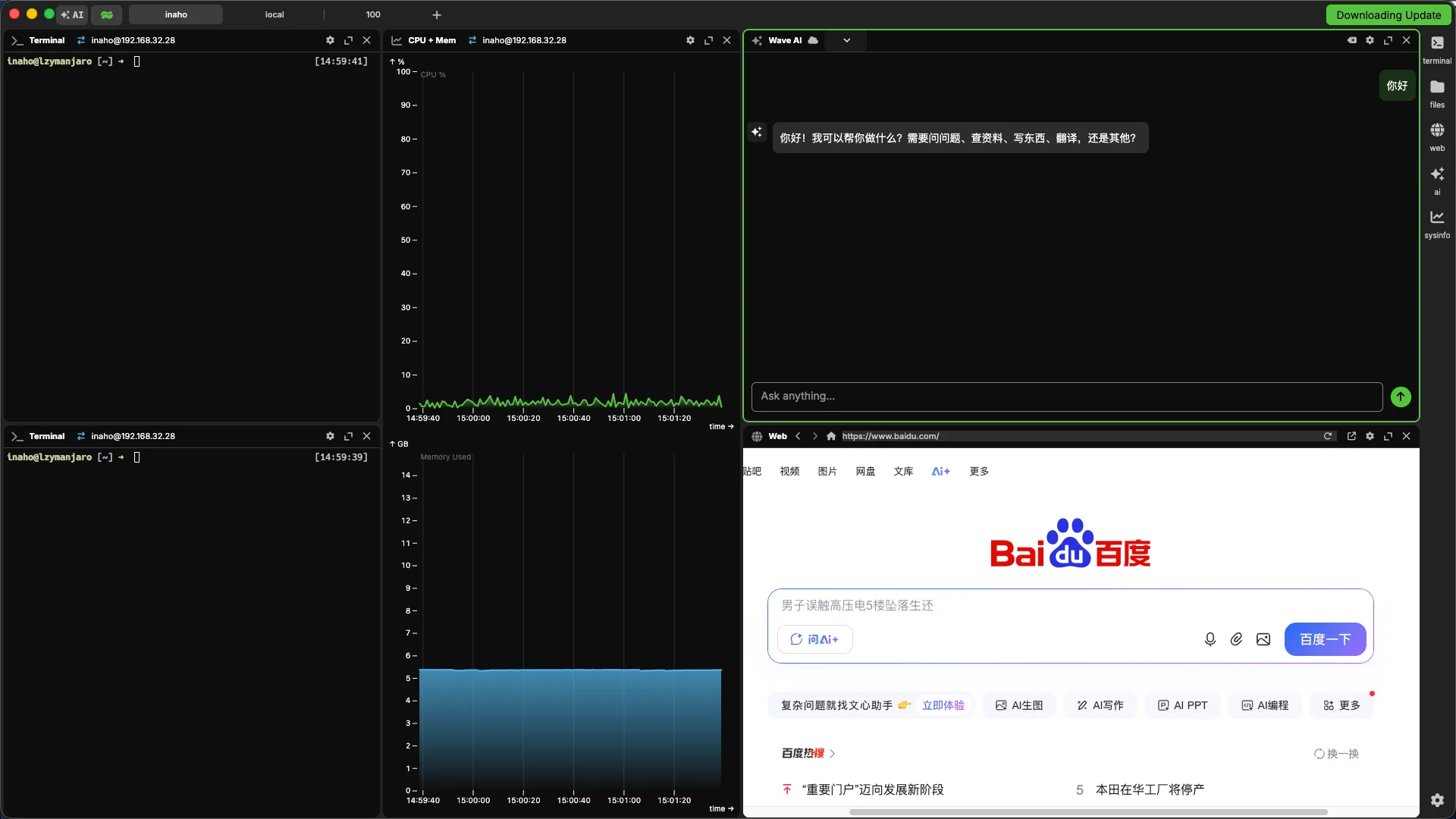
Task: Click Baidu image search camera icon
Action: (1263, 639)
